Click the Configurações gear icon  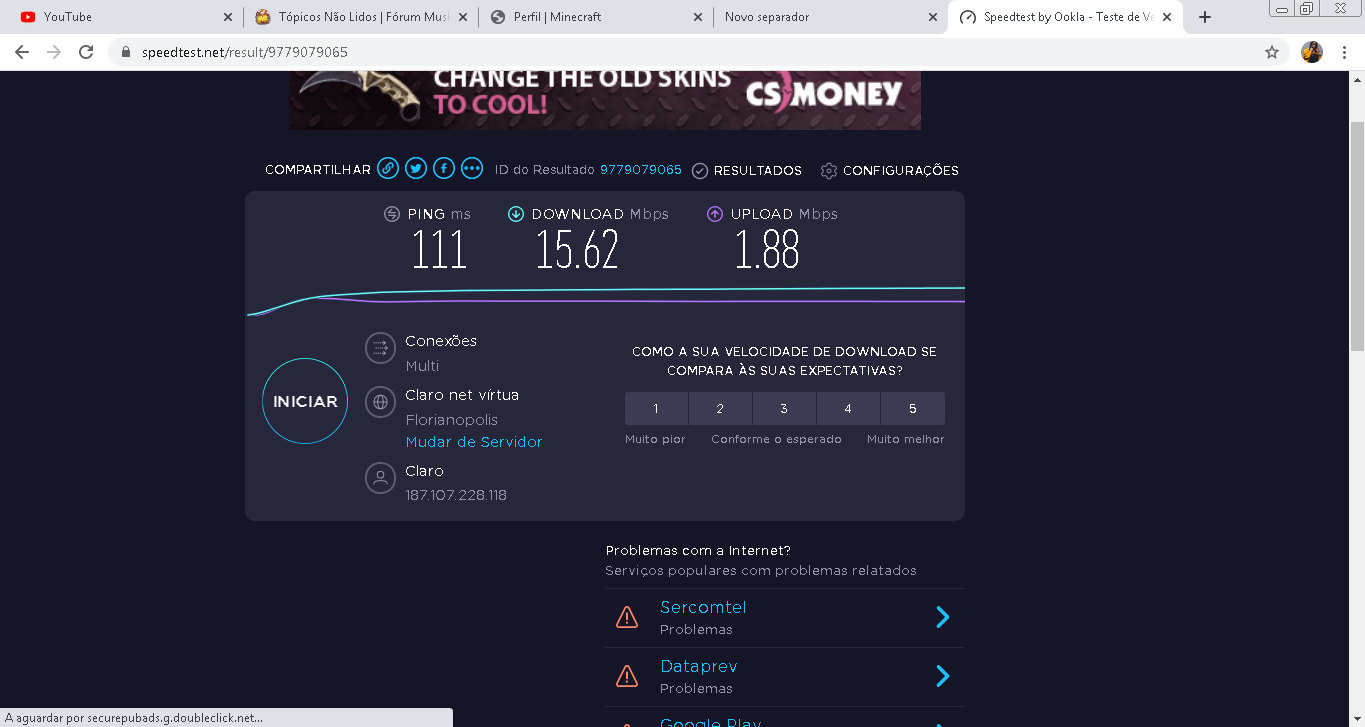828,171
